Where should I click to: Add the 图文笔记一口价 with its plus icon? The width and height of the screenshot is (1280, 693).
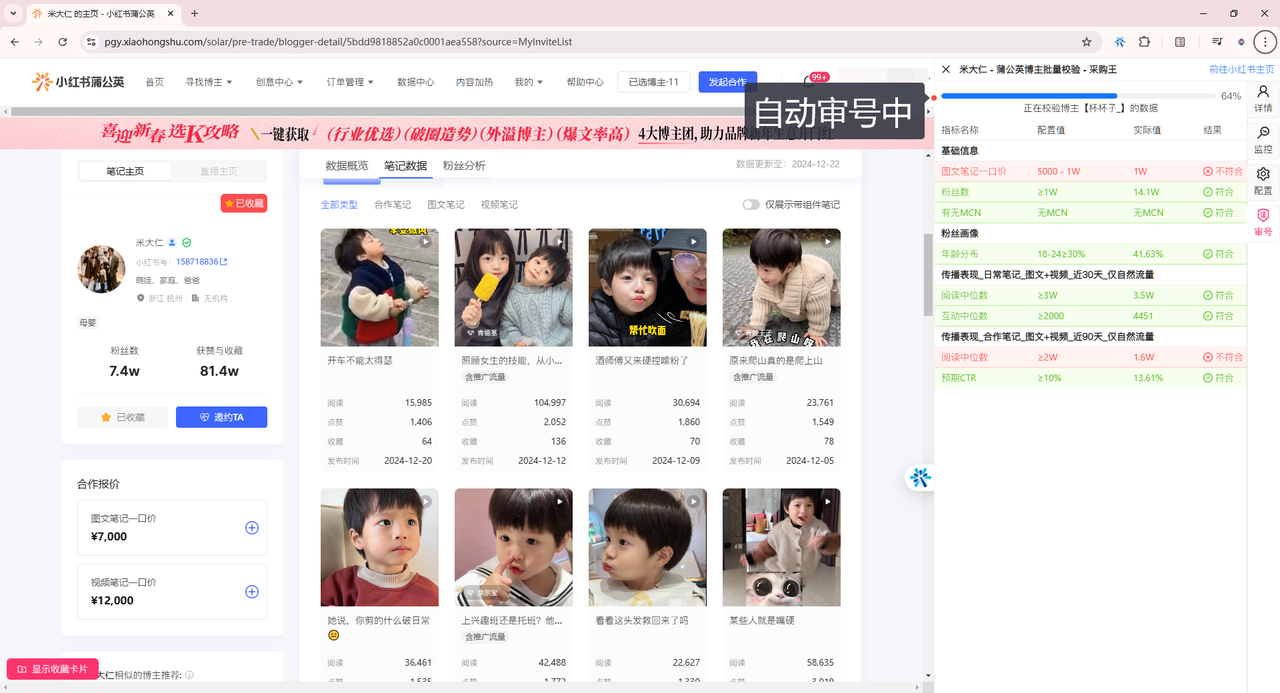tap(252, 528)
